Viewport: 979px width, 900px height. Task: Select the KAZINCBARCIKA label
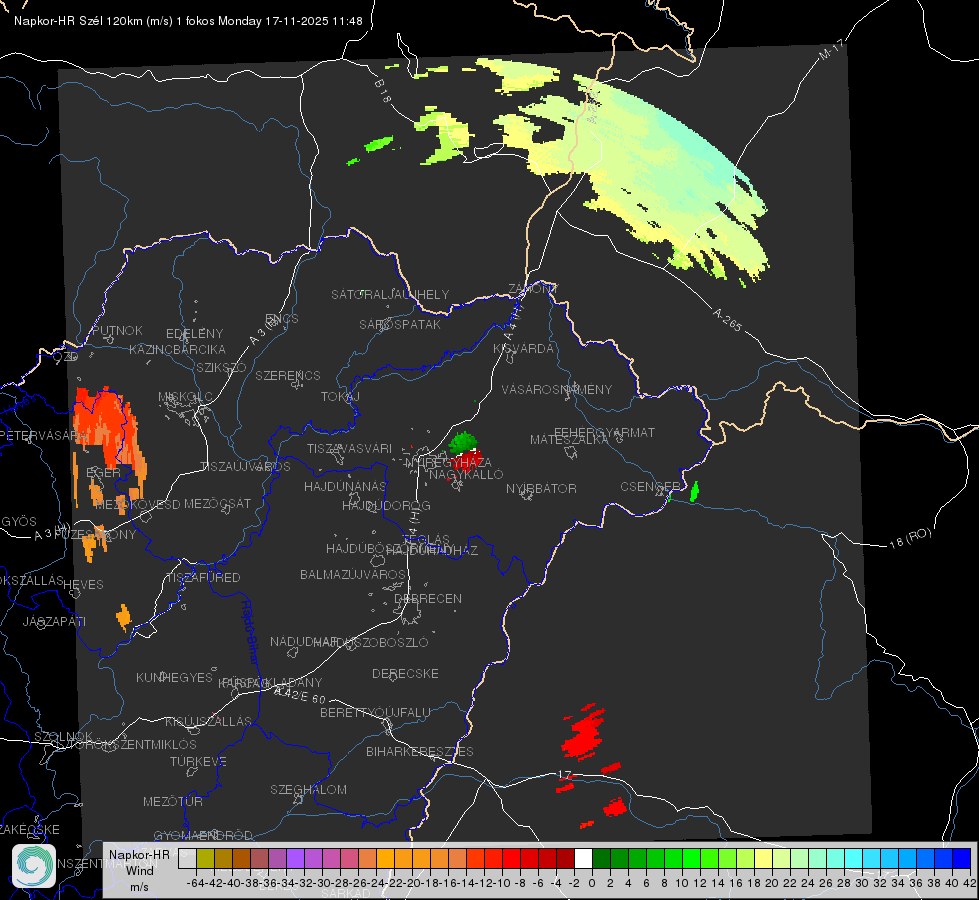177,350
